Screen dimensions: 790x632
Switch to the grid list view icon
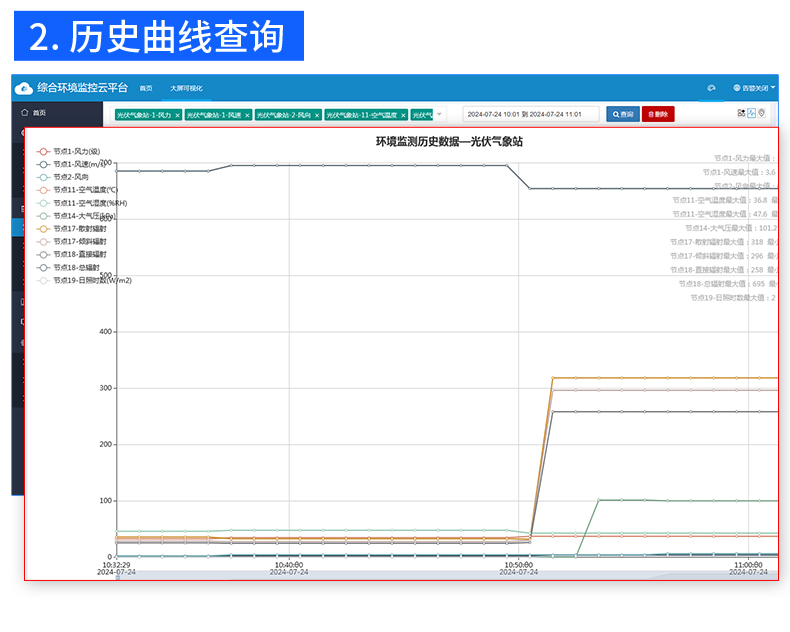point(741,113)
